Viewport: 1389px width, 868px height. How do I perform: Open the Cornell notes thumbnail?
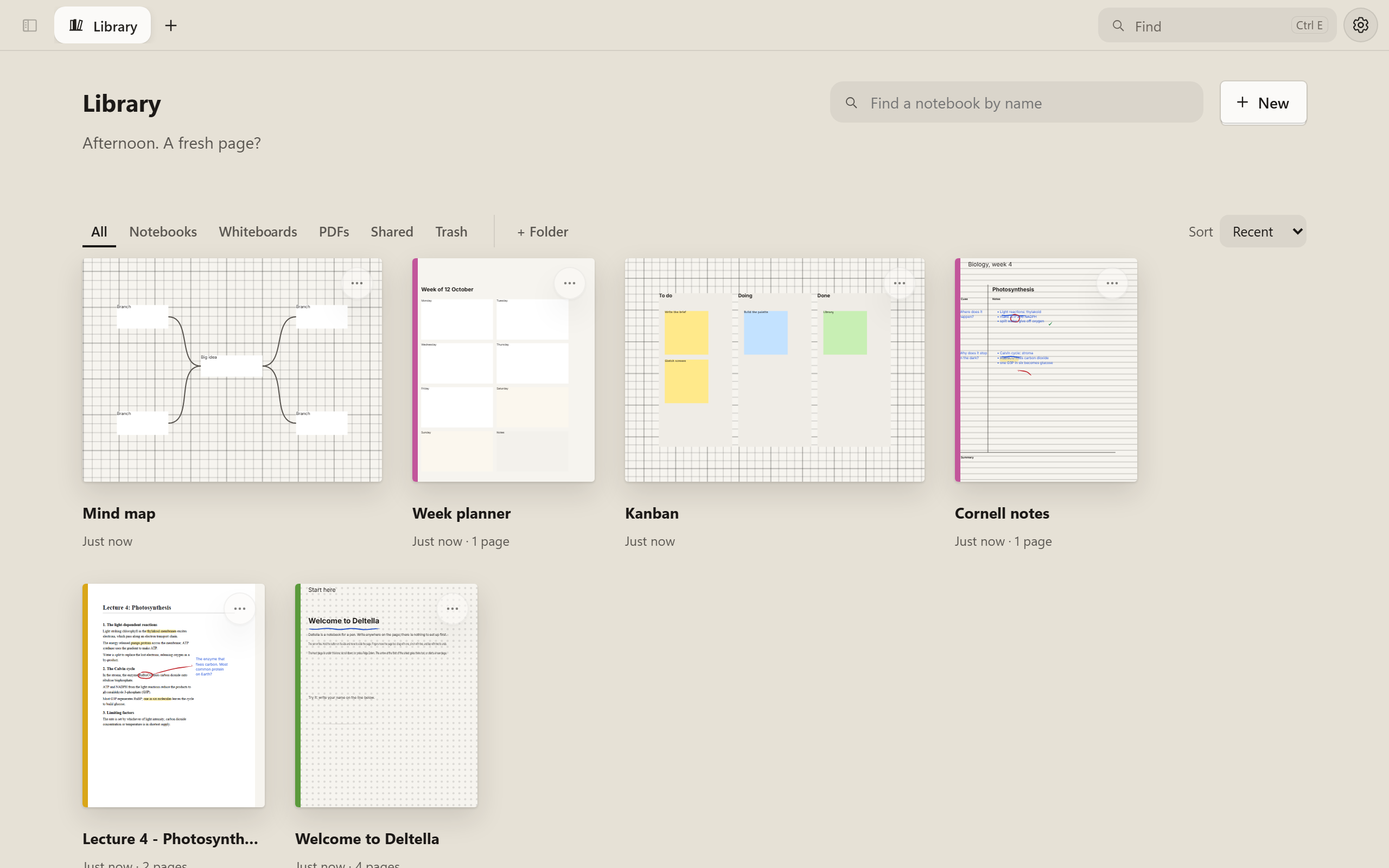coord(1046,369)
